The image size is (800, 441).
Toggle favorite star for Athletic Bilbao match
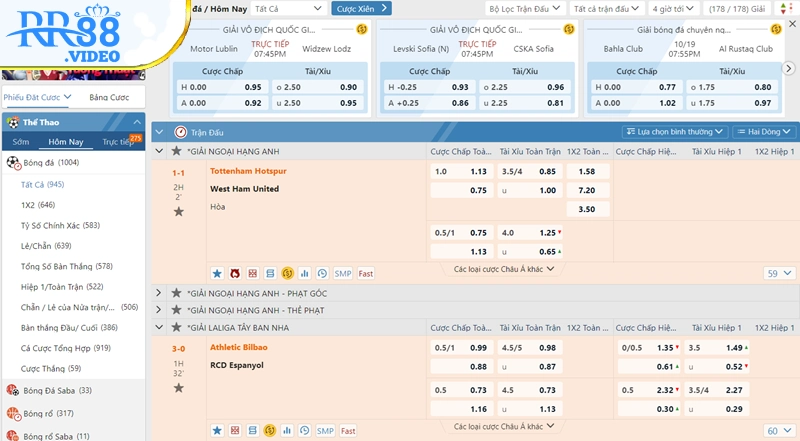178,388
